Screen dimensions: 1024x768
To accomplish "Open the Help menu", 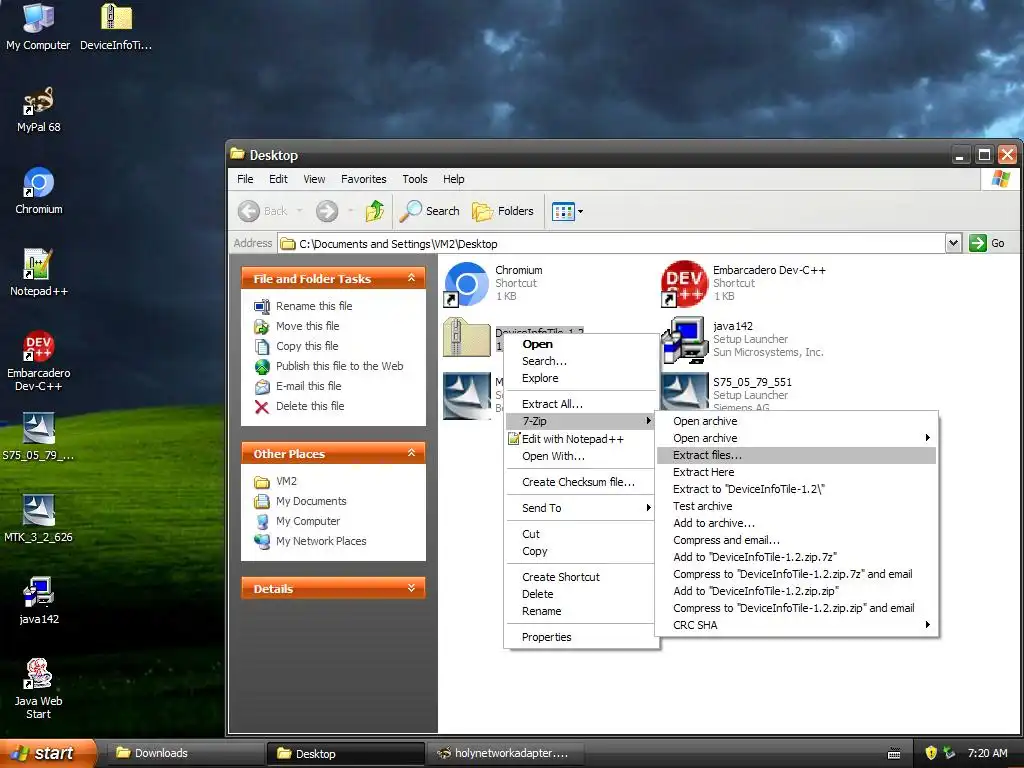I will (x=453, y=179).
